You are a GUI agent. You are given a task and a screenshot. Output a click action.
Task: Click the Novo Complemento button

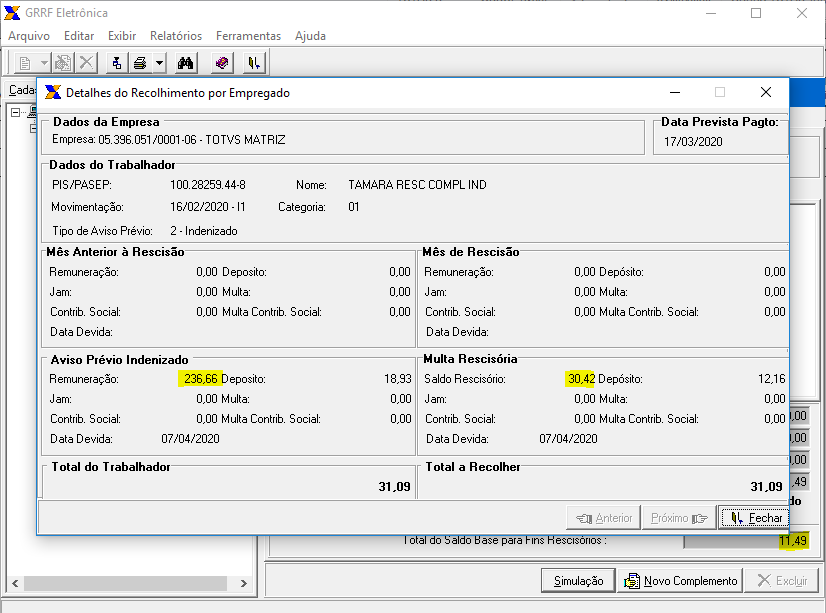point(680,580)
